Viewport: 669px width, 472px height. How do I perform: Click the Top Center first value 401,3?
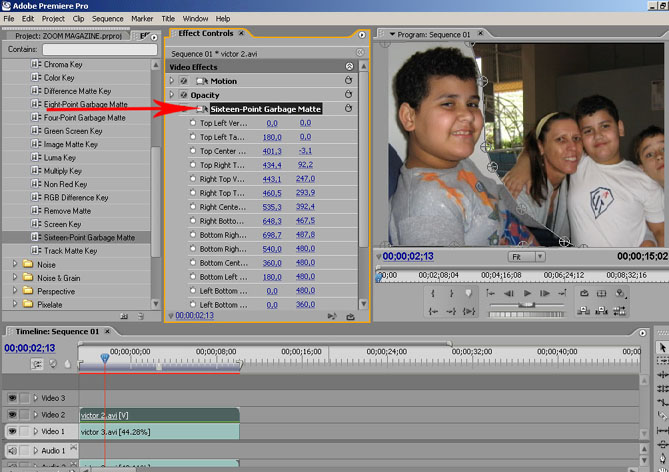point(271,151)
